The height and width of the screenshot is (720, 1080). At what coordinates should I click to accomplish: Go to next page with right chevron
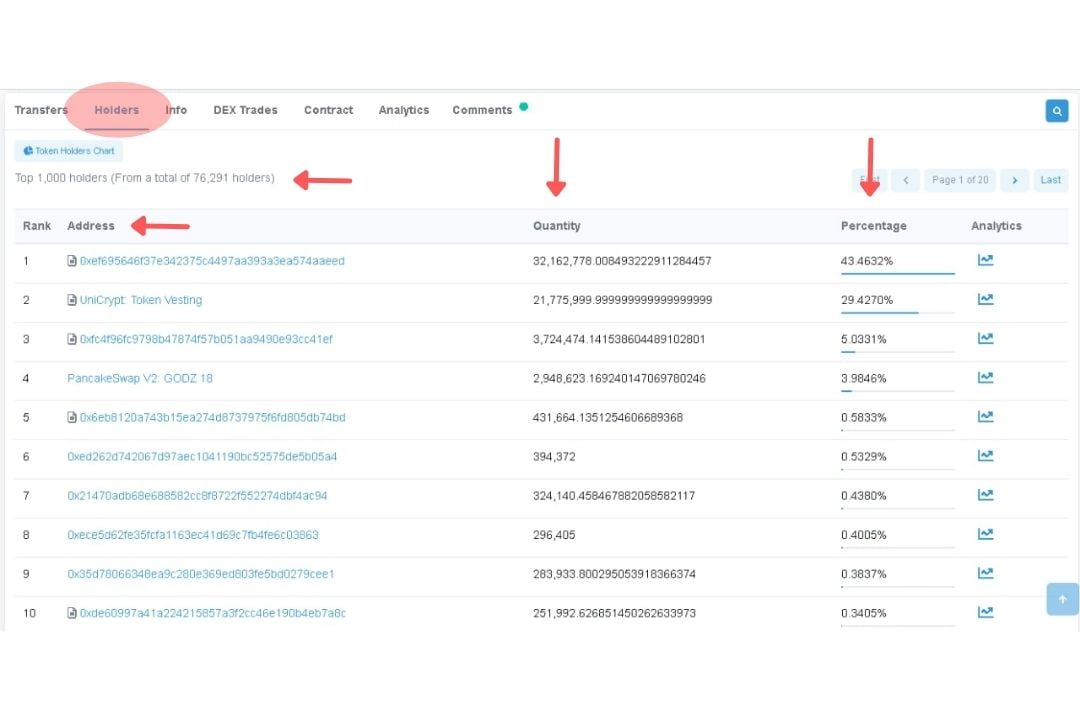tap(1015, 180)
